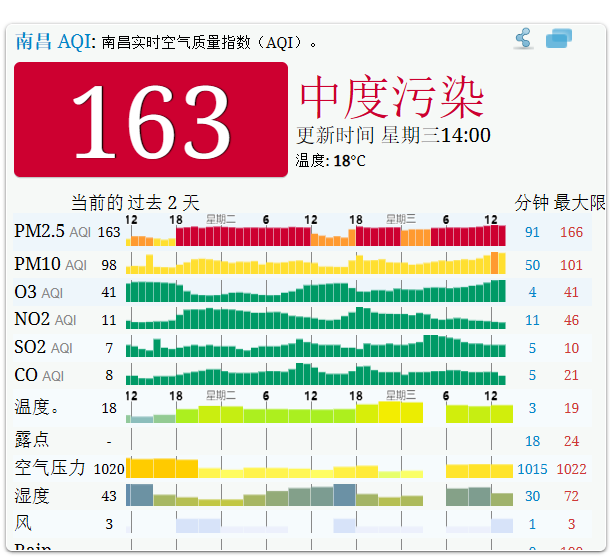
Task: Open the 南昌 AQI title link
Action: 55,41
